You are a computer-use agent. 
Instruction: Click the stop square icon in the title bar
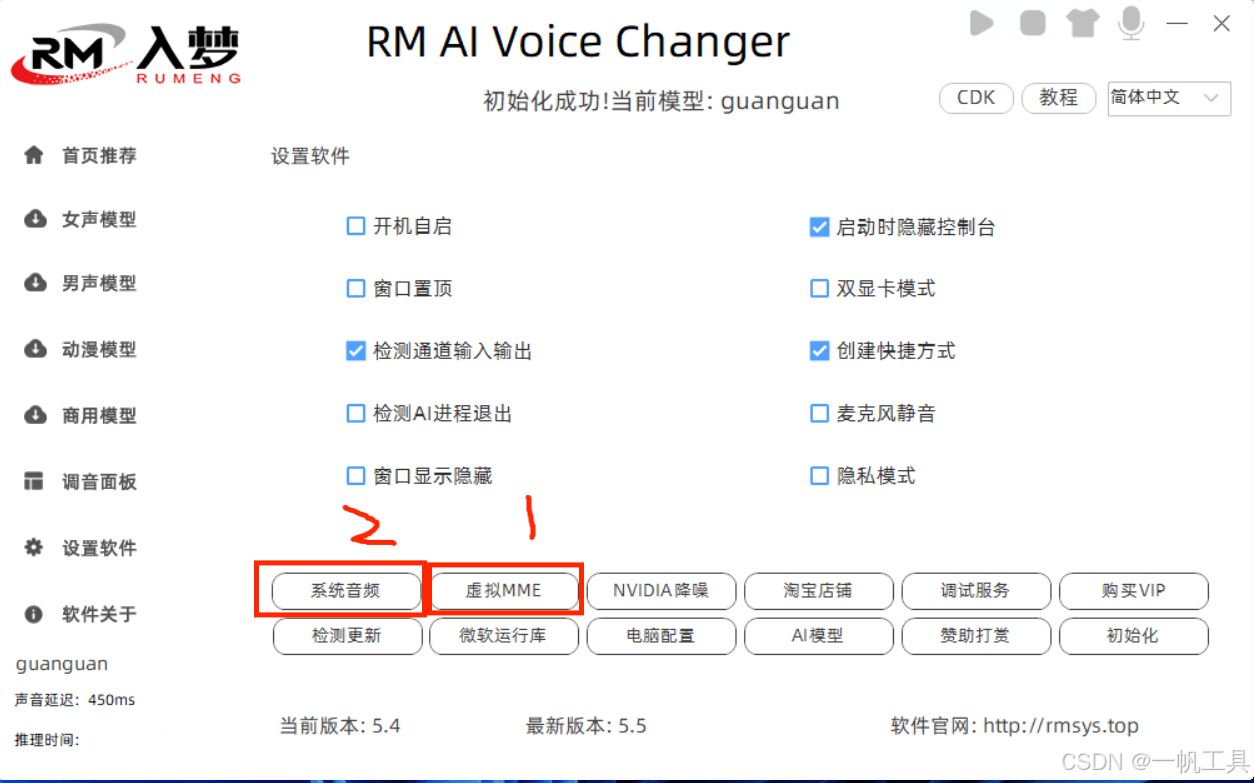(1033, 22)
